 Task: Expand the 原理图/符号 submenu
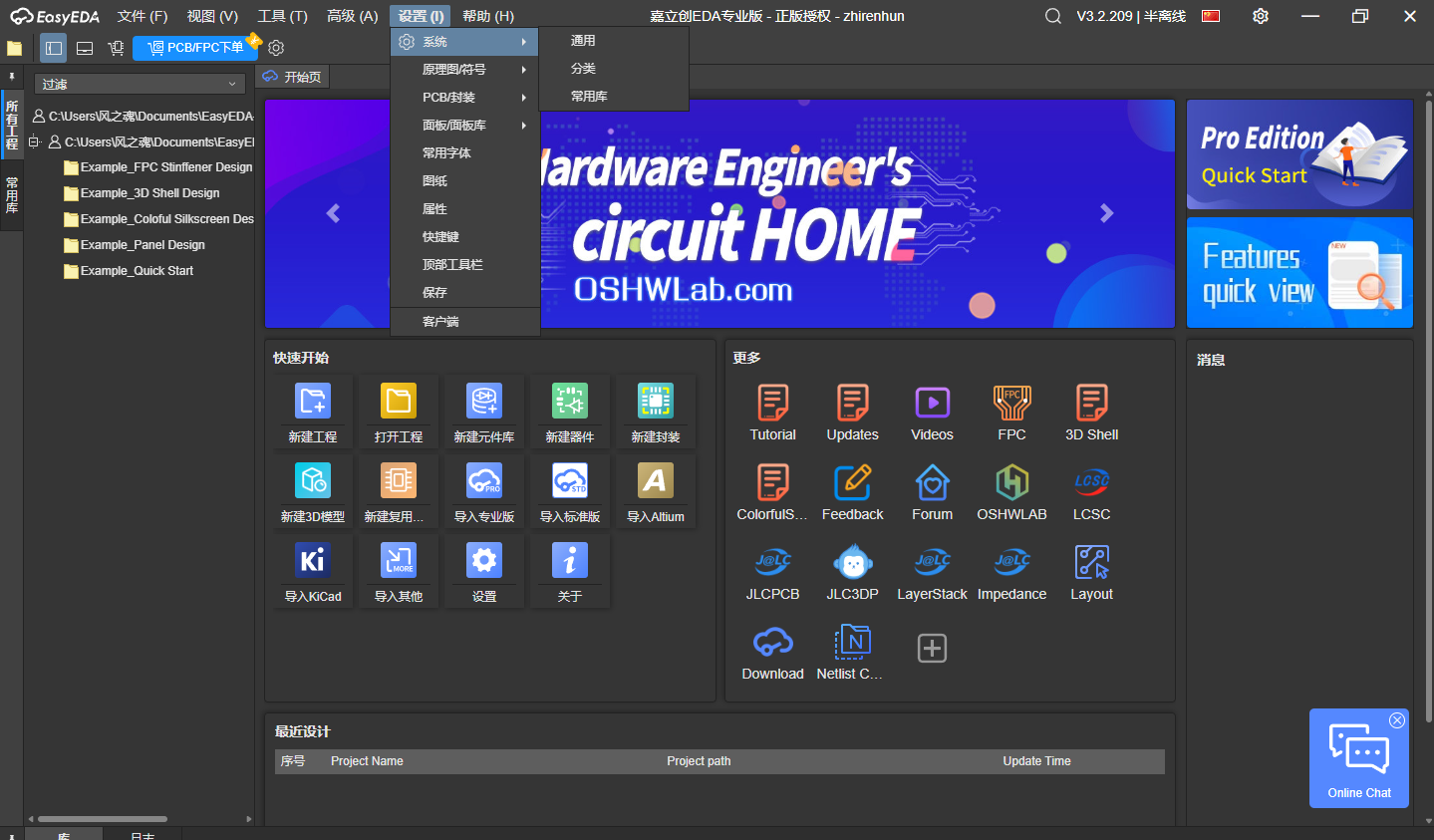point(465,70)
